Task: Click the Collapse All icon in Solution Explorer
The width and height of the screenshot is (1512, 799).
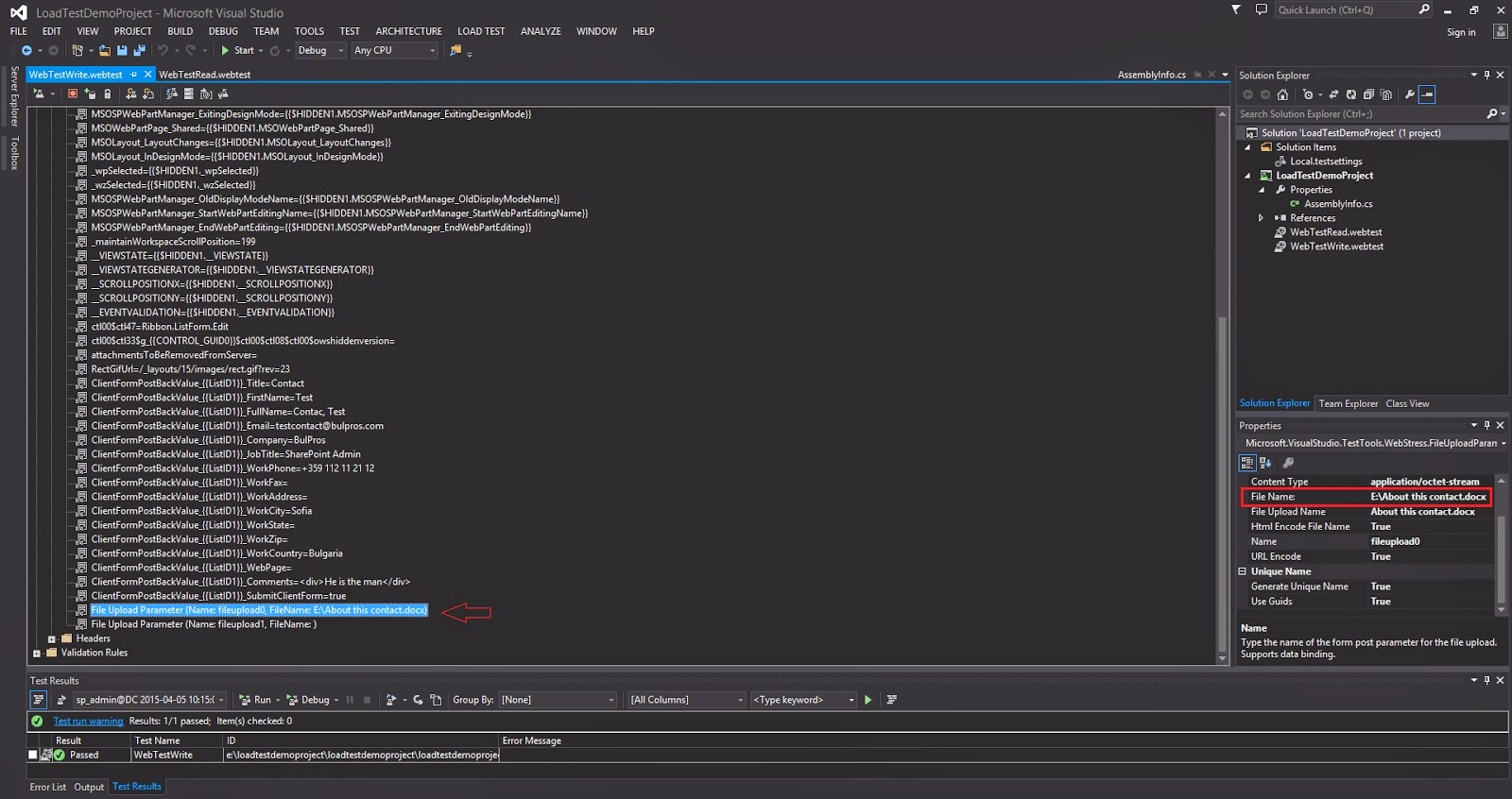Action: (x=1368, y=94)
